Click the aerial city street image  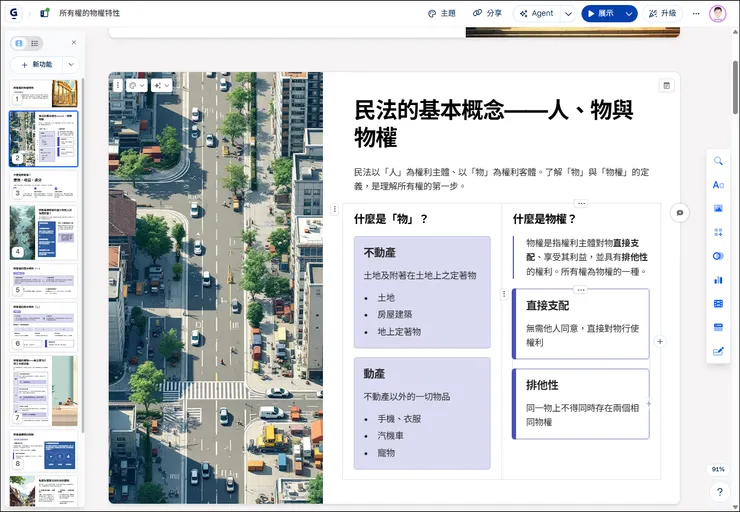tap(216, 288)
